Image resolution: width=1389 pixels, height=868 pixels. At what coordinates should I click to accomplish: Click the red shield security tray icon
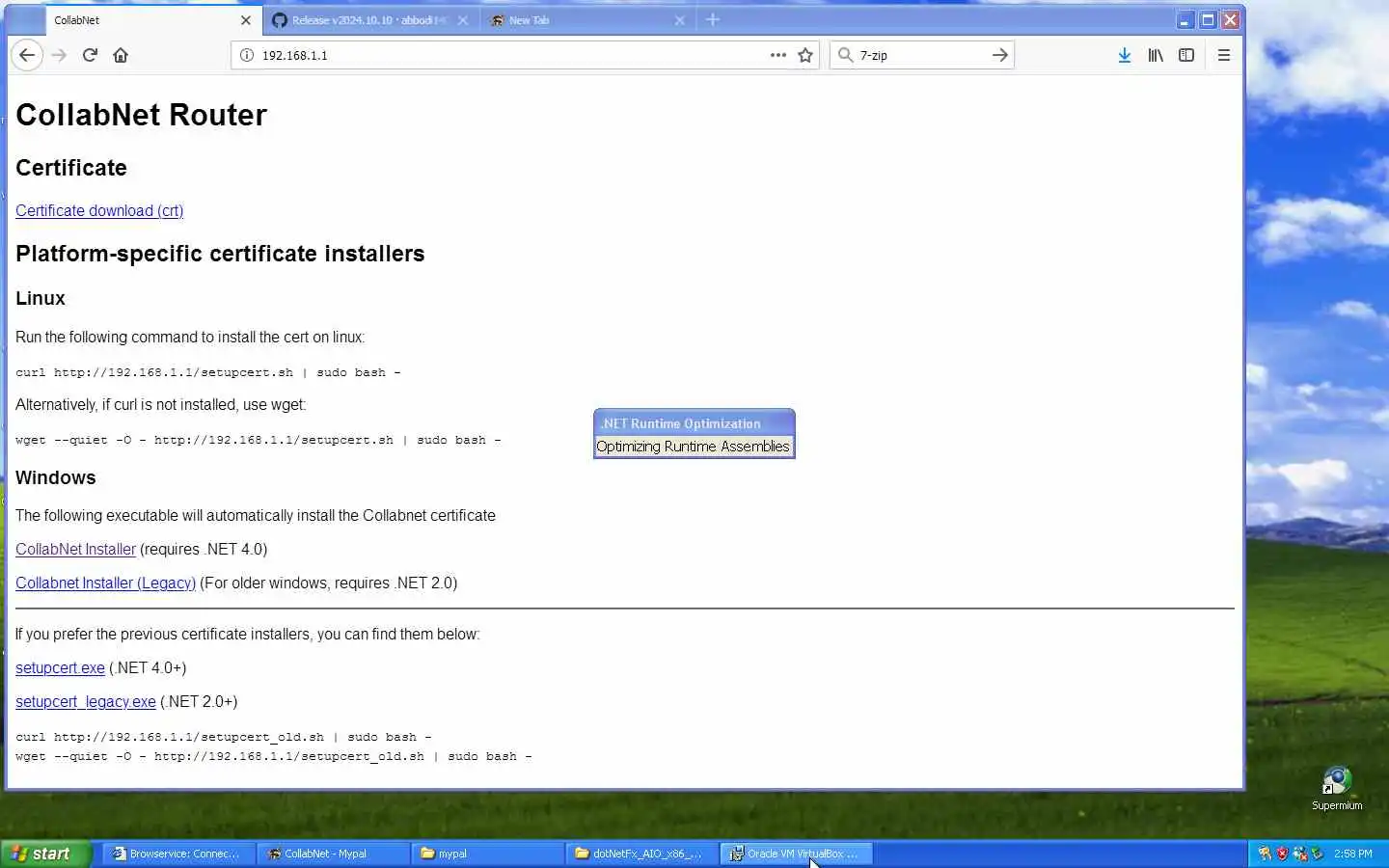(1282, 854)
